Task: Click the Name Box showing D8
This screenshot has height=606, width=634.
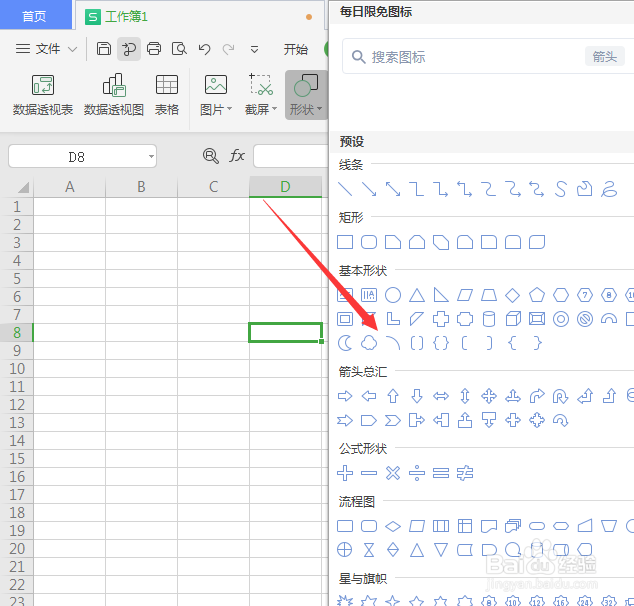Action: (77, 156)
